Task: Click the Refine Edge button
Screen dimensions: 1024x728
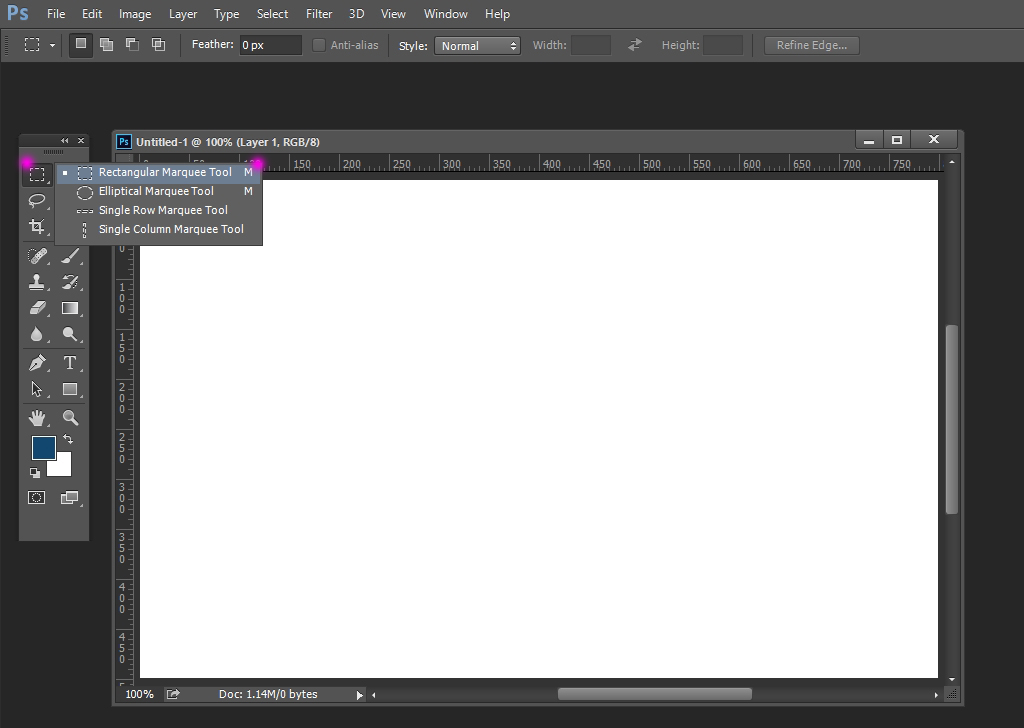Action: (812, 45)
